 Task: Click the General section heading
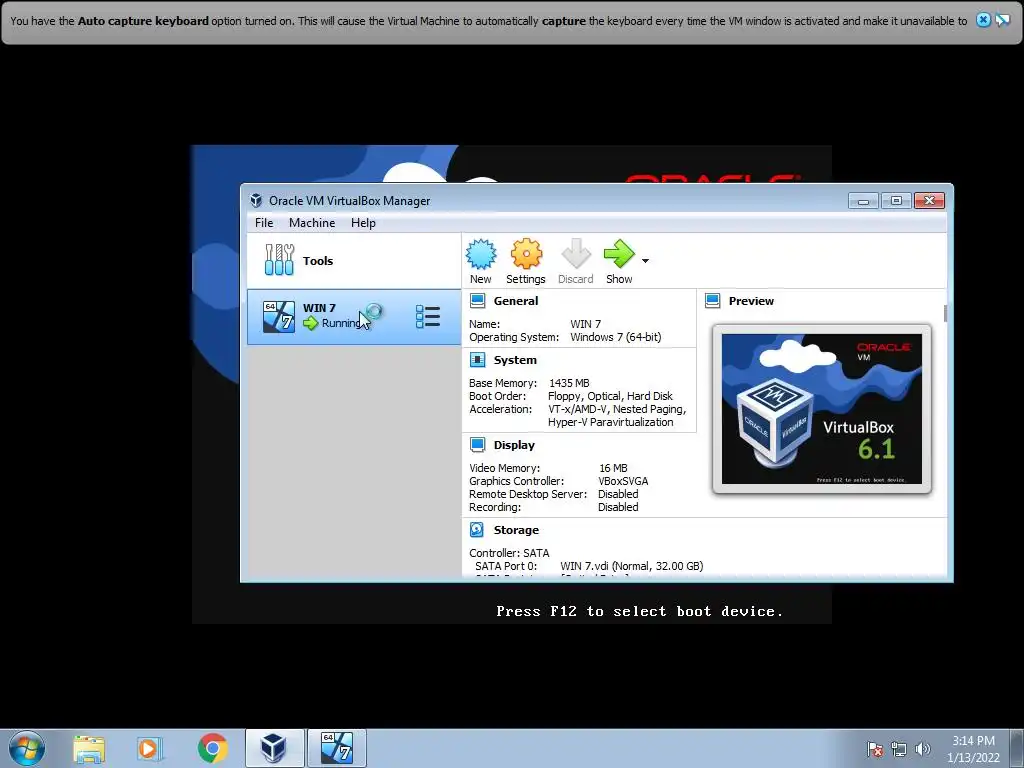tap(516, 301)
